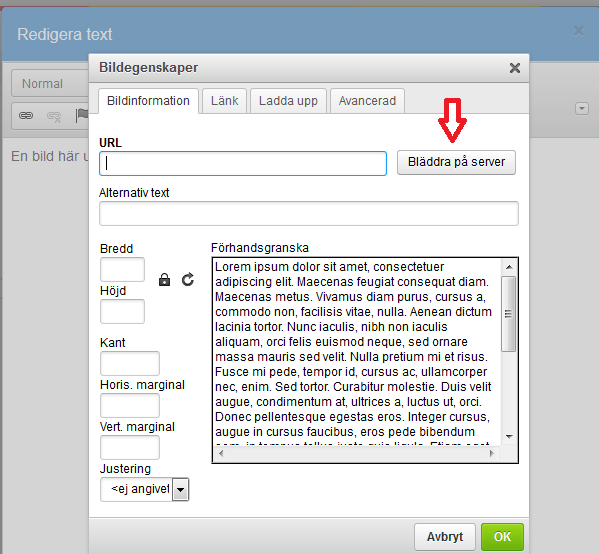Click the Bredd width input field
This screenshot has width=599, height=554.
122,269
